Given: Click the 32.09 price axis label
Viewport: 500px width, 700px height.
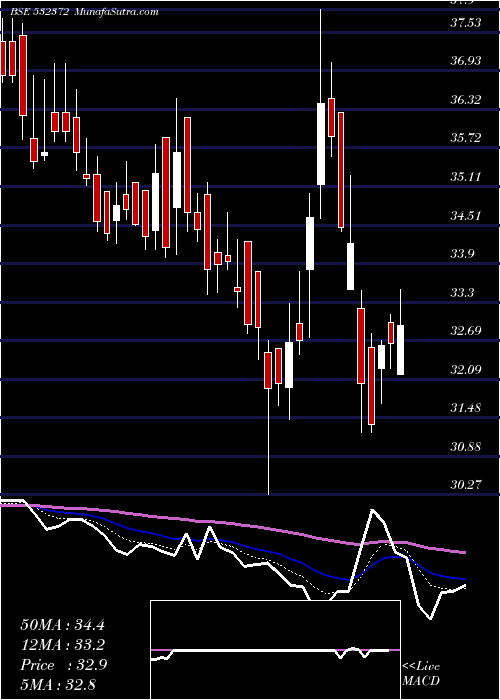Looking at the screenshot, I should (466, 370).
